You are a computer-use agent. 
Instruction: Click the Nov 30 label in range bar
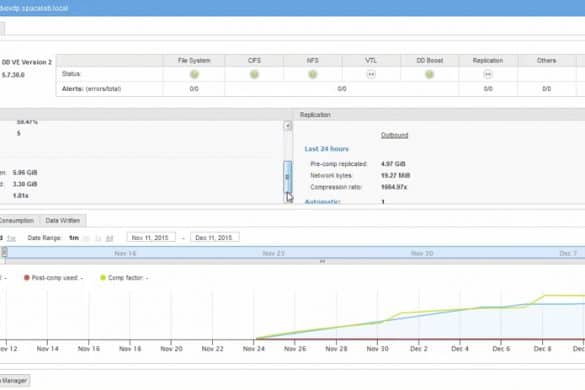click(x=422, y=253)
